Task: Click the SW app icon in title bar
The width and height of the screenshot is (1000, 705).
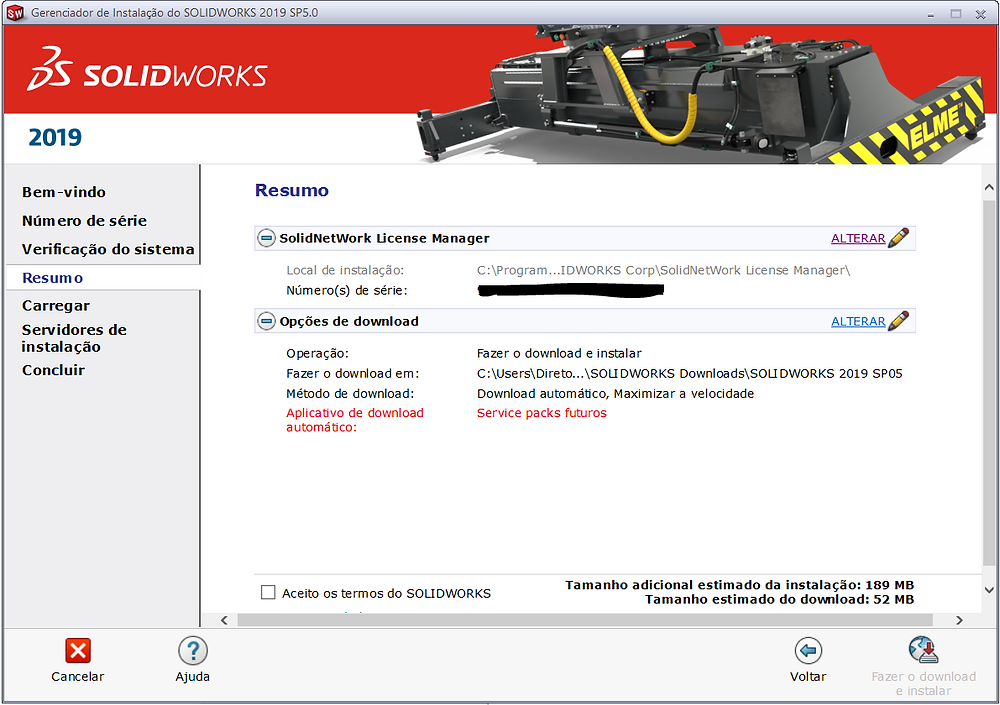Action: pyautogui.click(x=15, y=13)
